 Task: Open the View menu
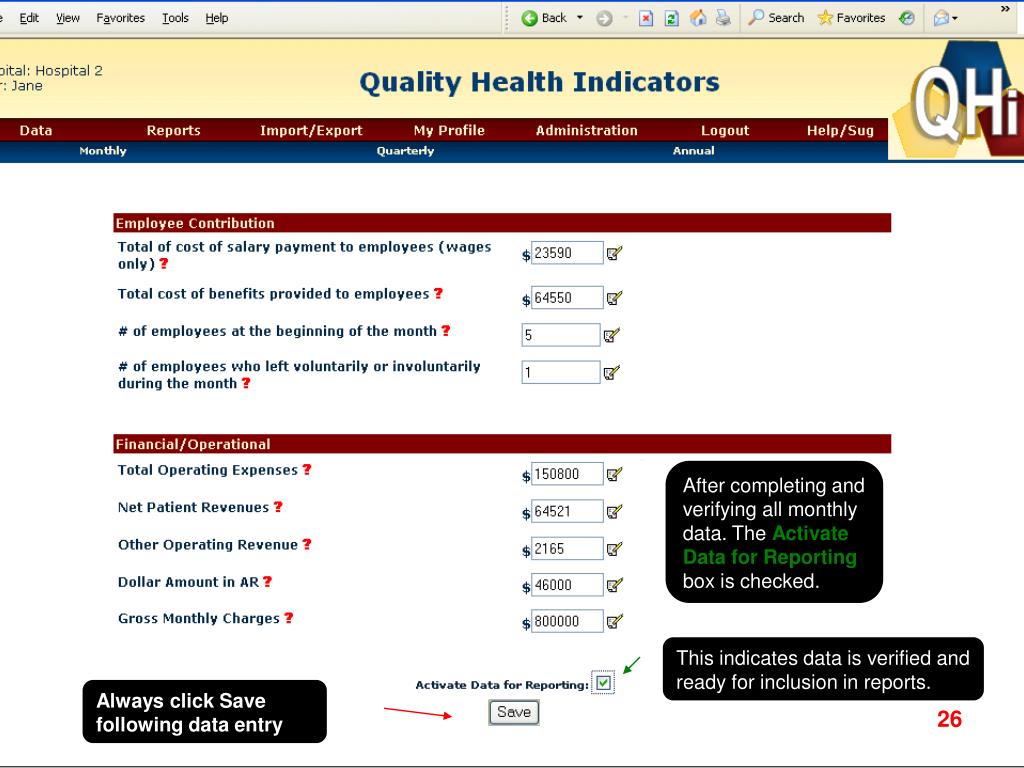coord(67,18)
